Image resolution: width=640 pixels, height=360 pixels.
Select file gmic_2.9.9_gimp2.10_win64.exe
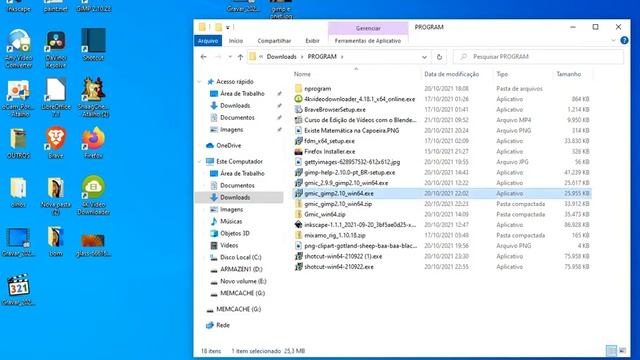[346, 183]
